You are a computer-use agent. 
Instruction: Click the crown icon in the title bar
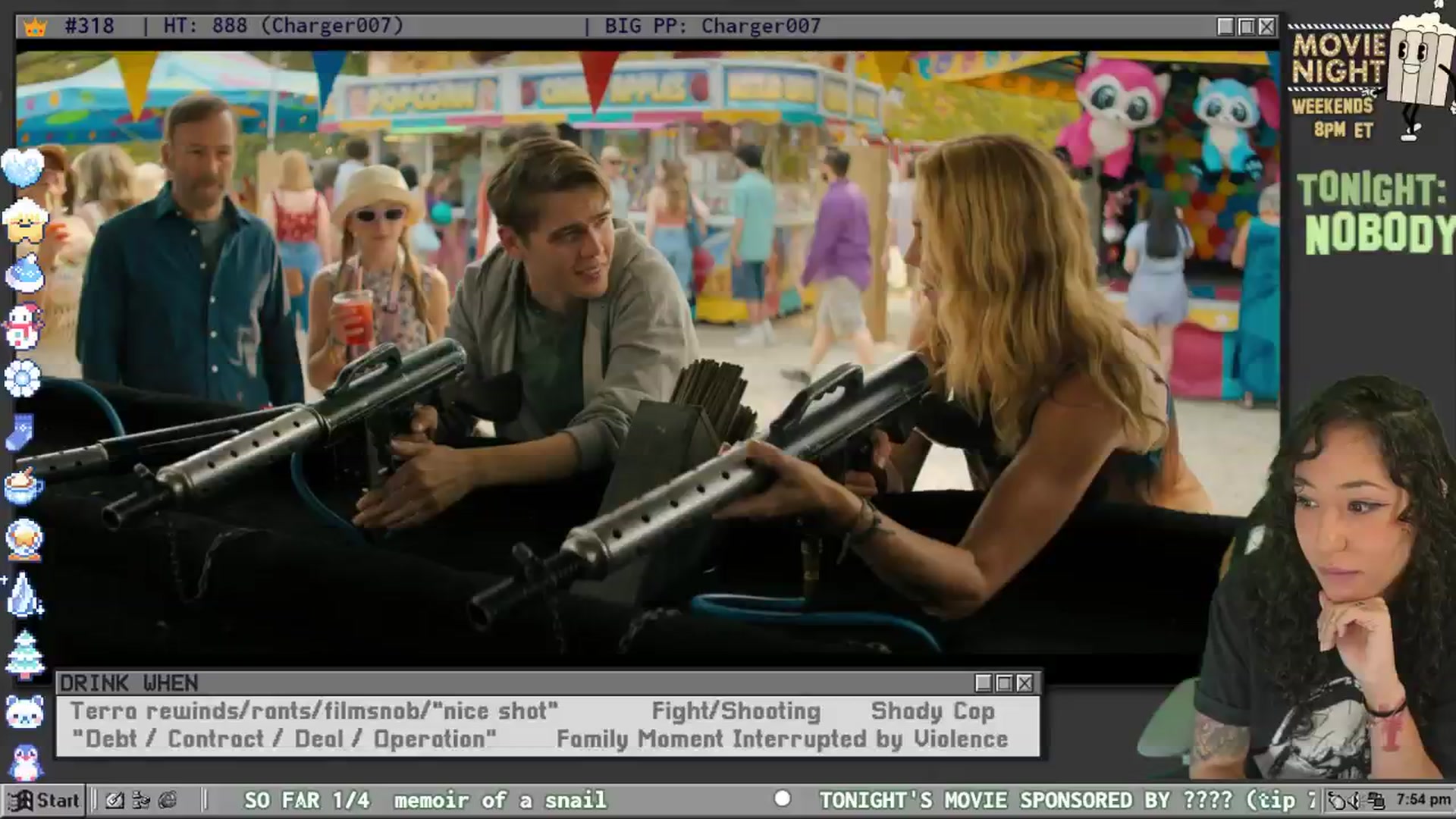(35, 27)
